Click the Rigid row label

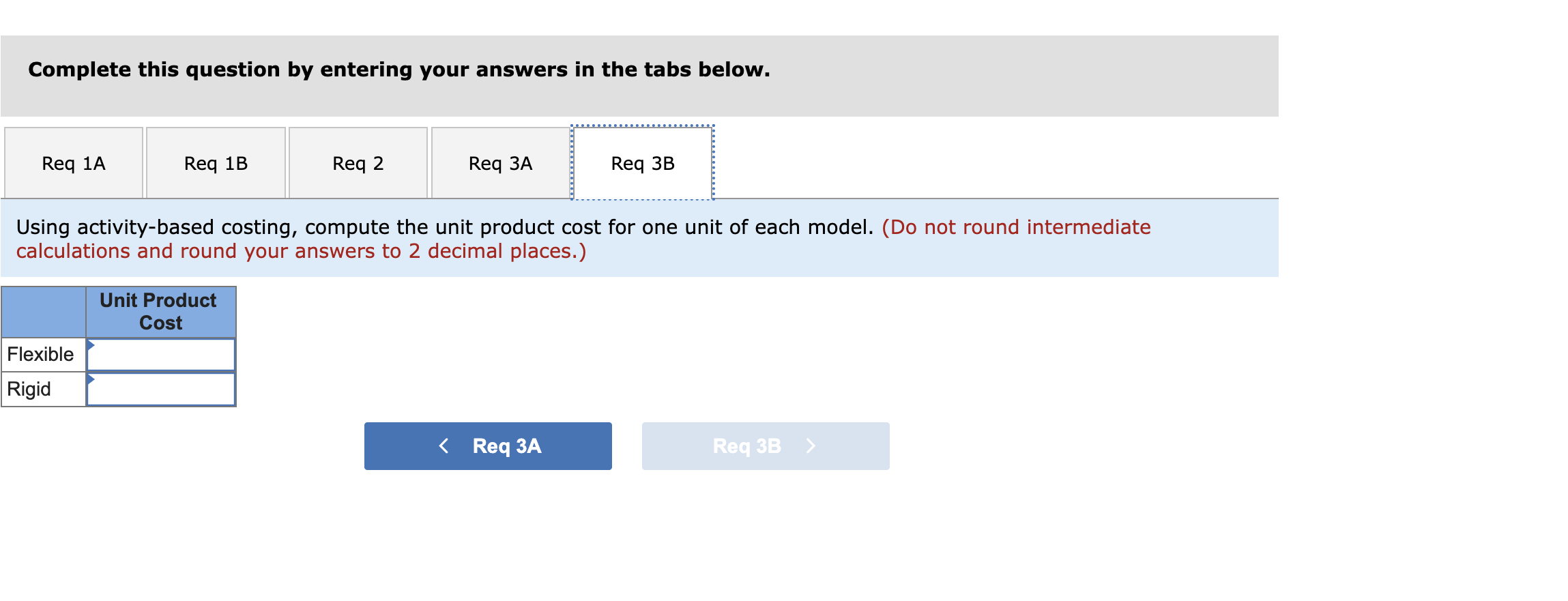coord(29,389)
